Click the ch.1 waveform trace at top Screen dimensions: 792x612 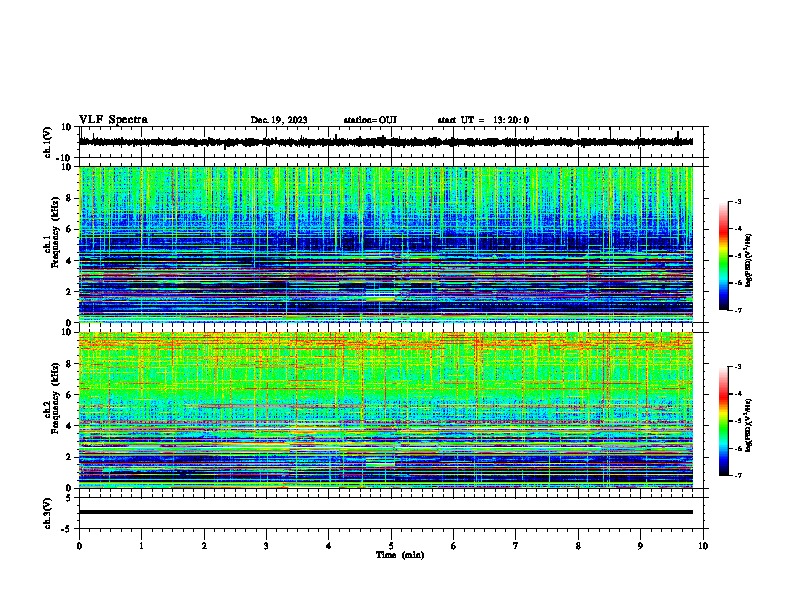pos(386,142)
